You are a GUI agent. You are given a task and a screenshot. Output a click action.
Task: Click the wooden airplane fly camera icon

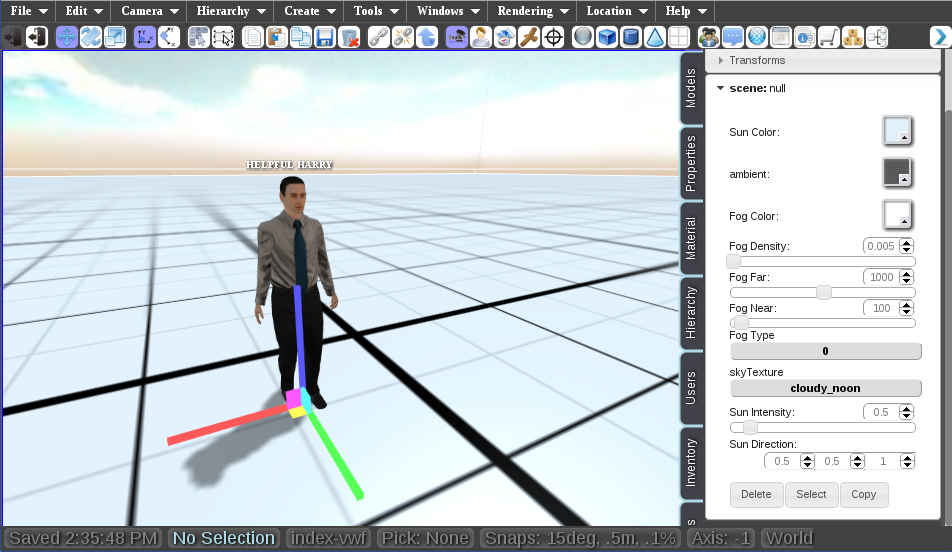pos(529,37)
